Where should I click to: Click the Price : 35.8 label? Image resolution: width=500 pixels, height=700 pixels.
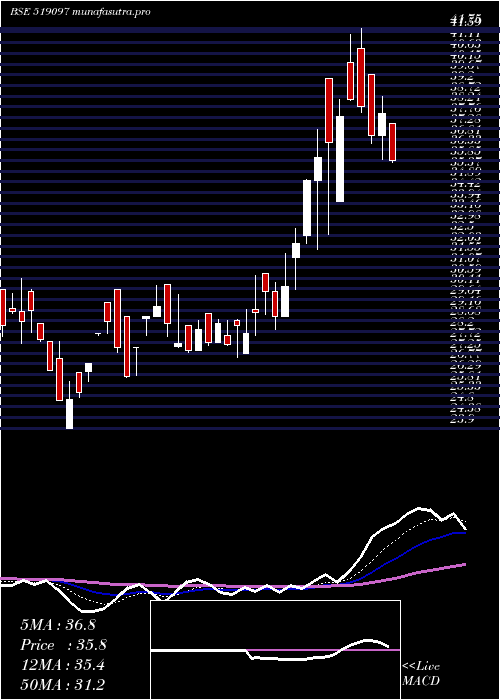point(63,645)
